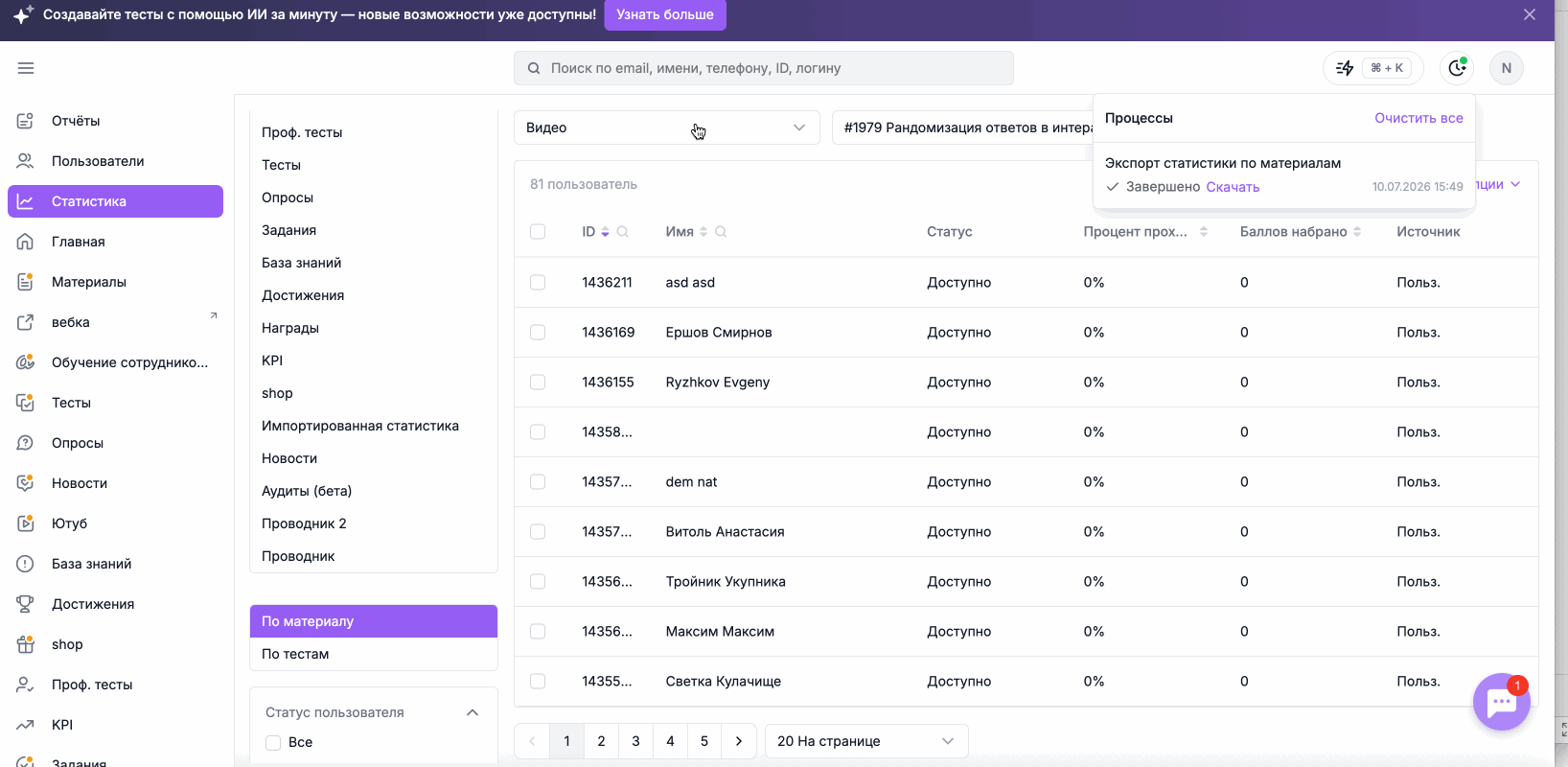Click the Достижения trophy icon in sidebar
Screen dimensions: 1568x767
[x=26, y=604]
